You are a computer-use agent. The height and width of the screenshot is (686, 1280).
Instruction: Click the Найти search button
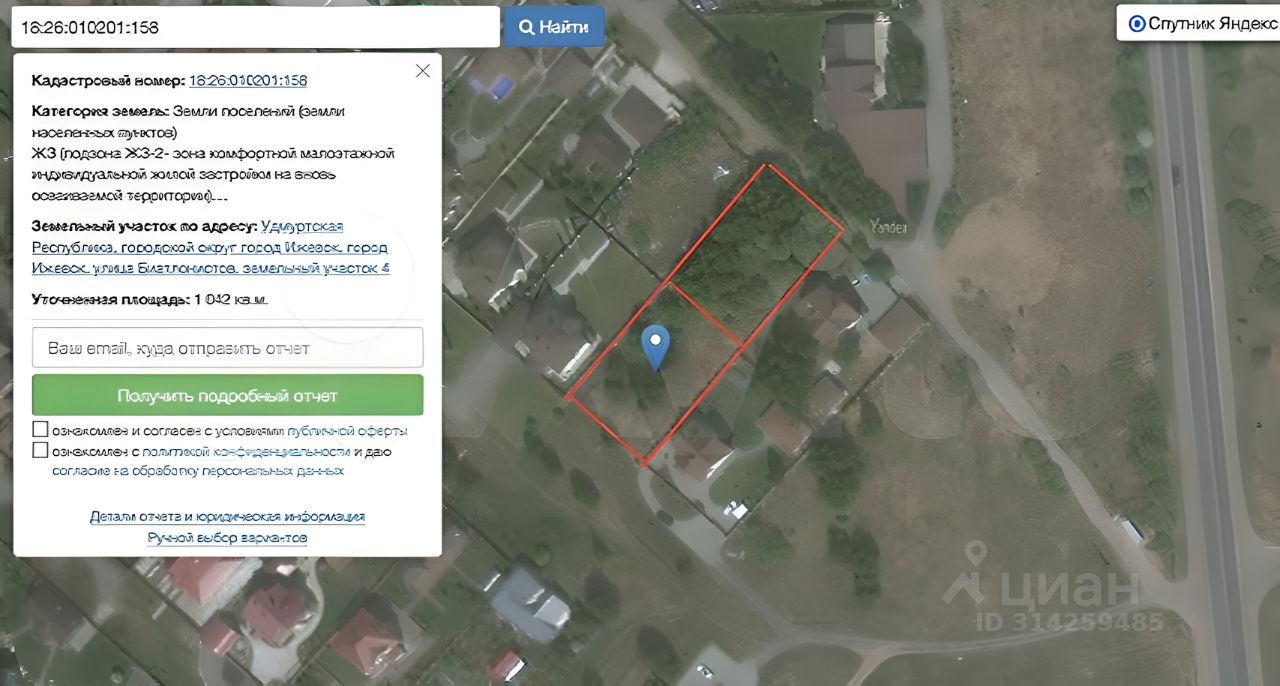[x=554, y=27]
